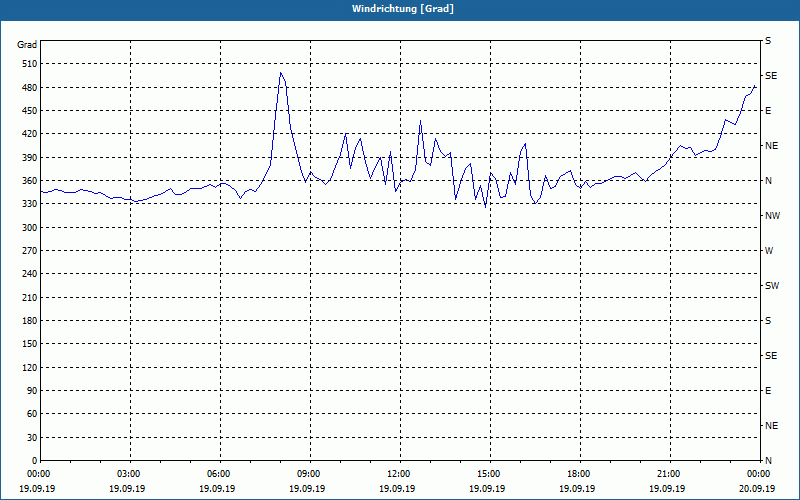Select the SE compass label just above 480 gridline
The image size is (800, 500).
[x=771, y=76]
